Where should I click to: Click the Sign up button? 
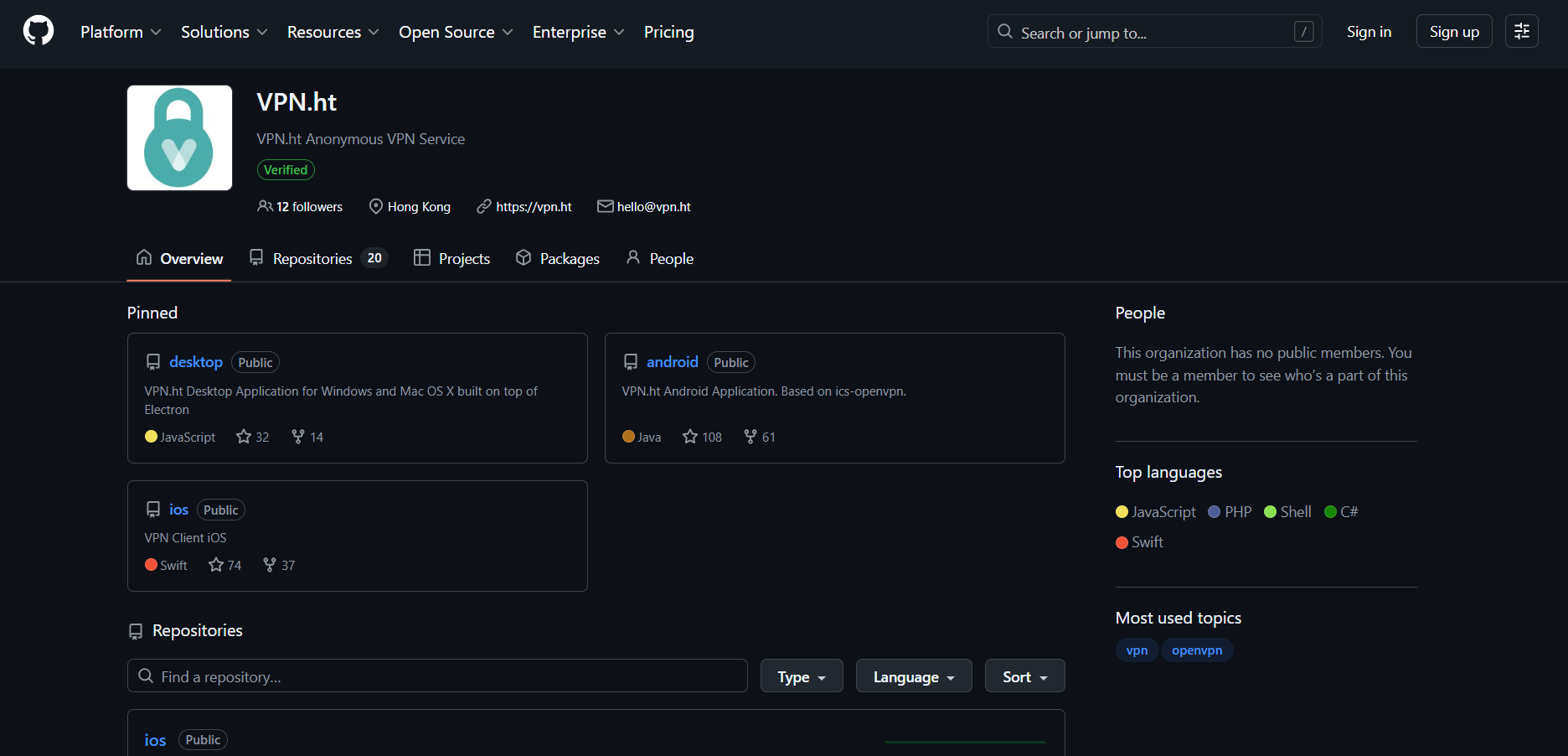1454,32
